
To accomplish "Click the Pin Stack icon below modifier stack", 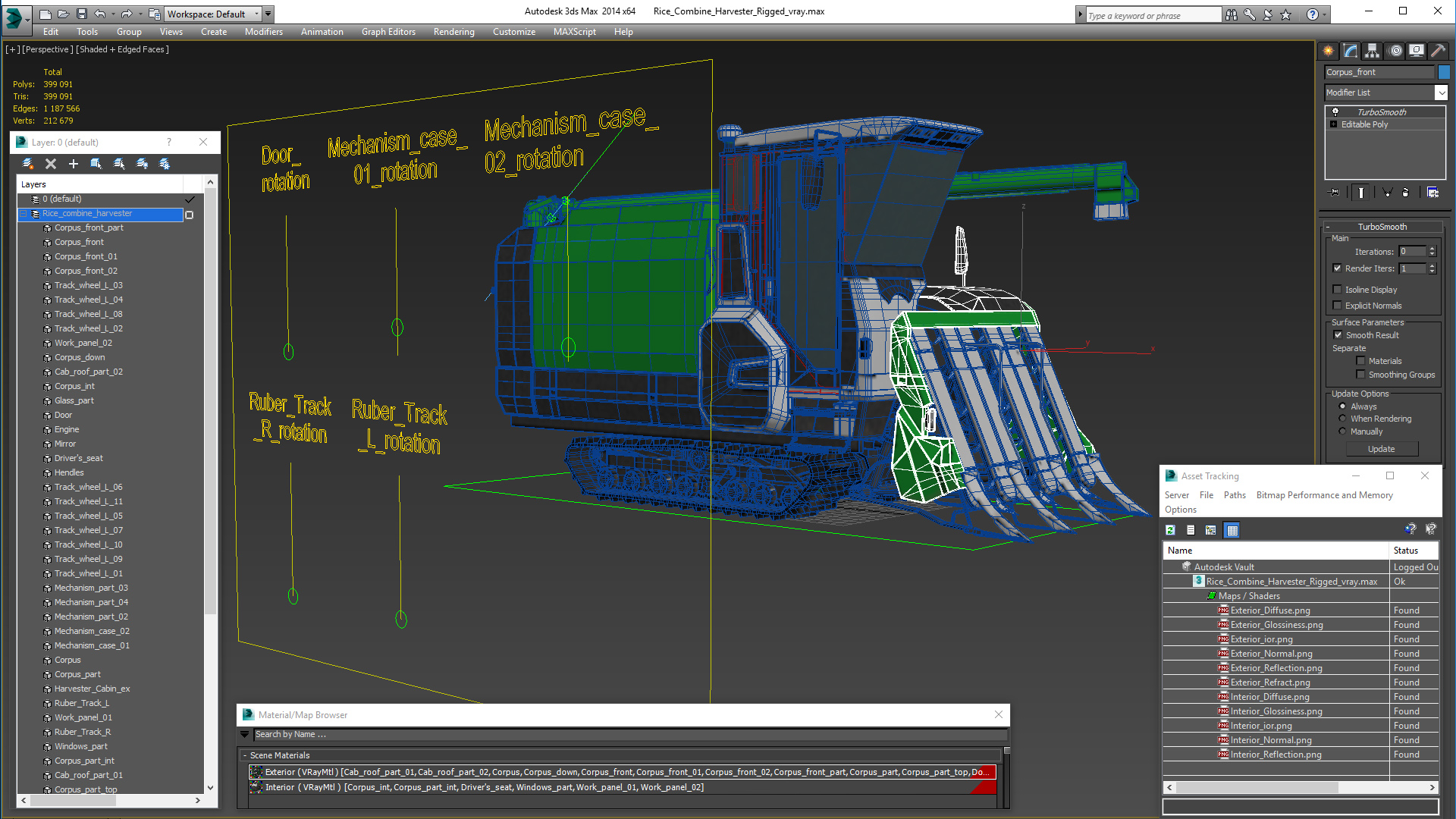I will pos(1335,193).
